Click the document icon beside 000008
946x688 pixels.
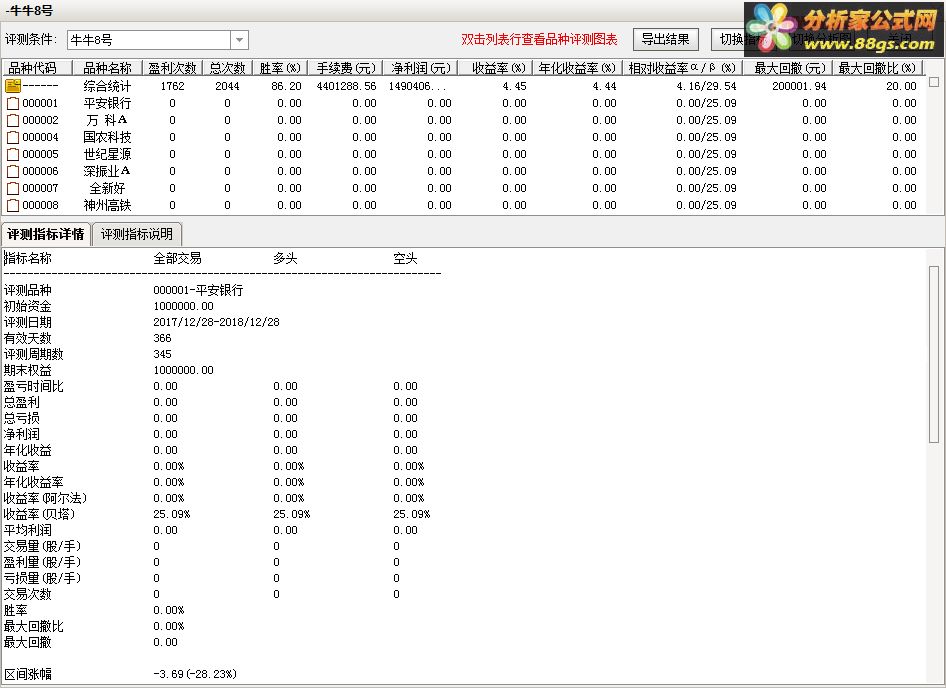[x=13, y=205]
